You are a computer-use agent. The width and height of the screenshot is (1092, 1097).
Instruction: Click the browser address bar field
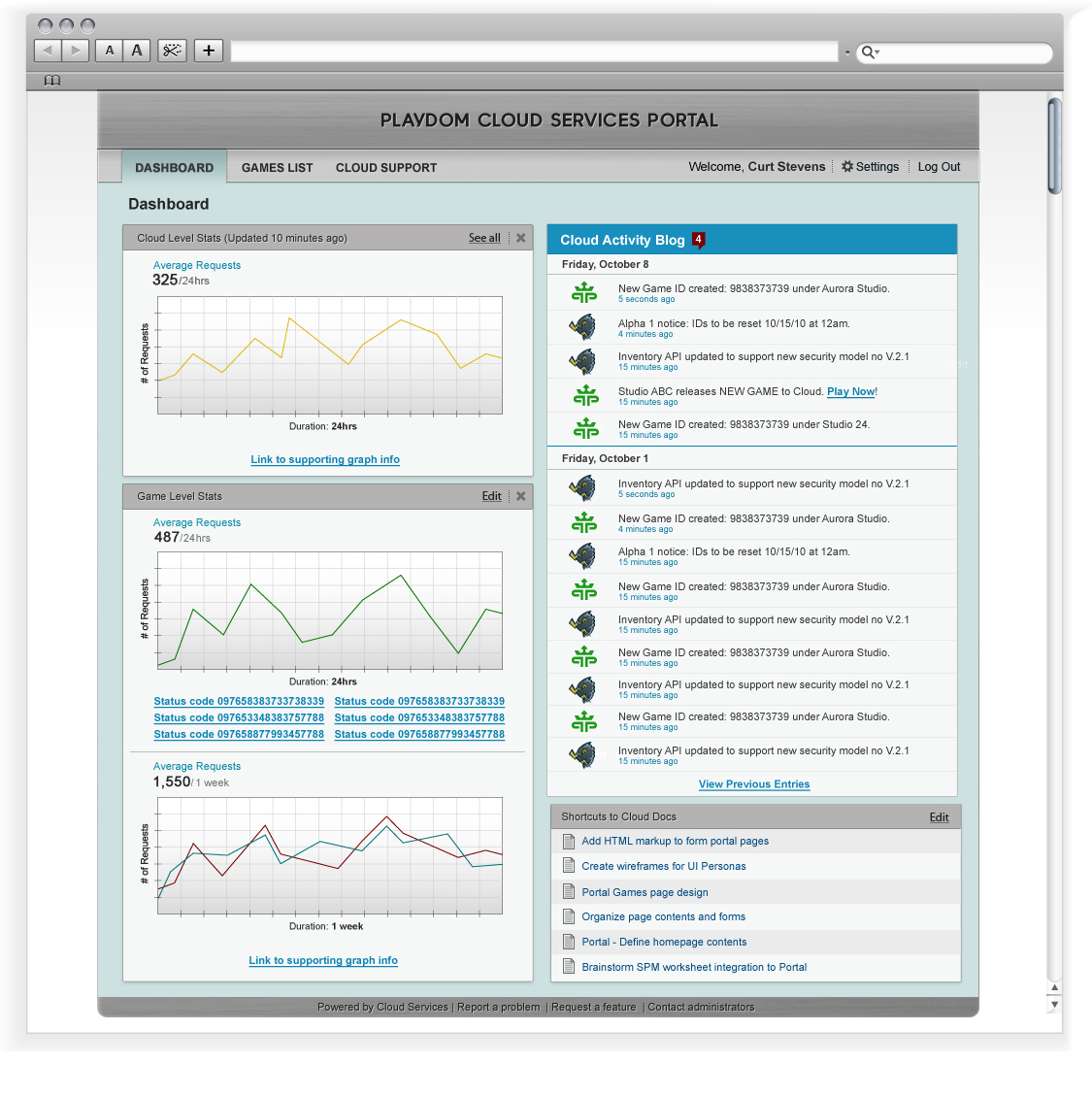click(534, 51)
